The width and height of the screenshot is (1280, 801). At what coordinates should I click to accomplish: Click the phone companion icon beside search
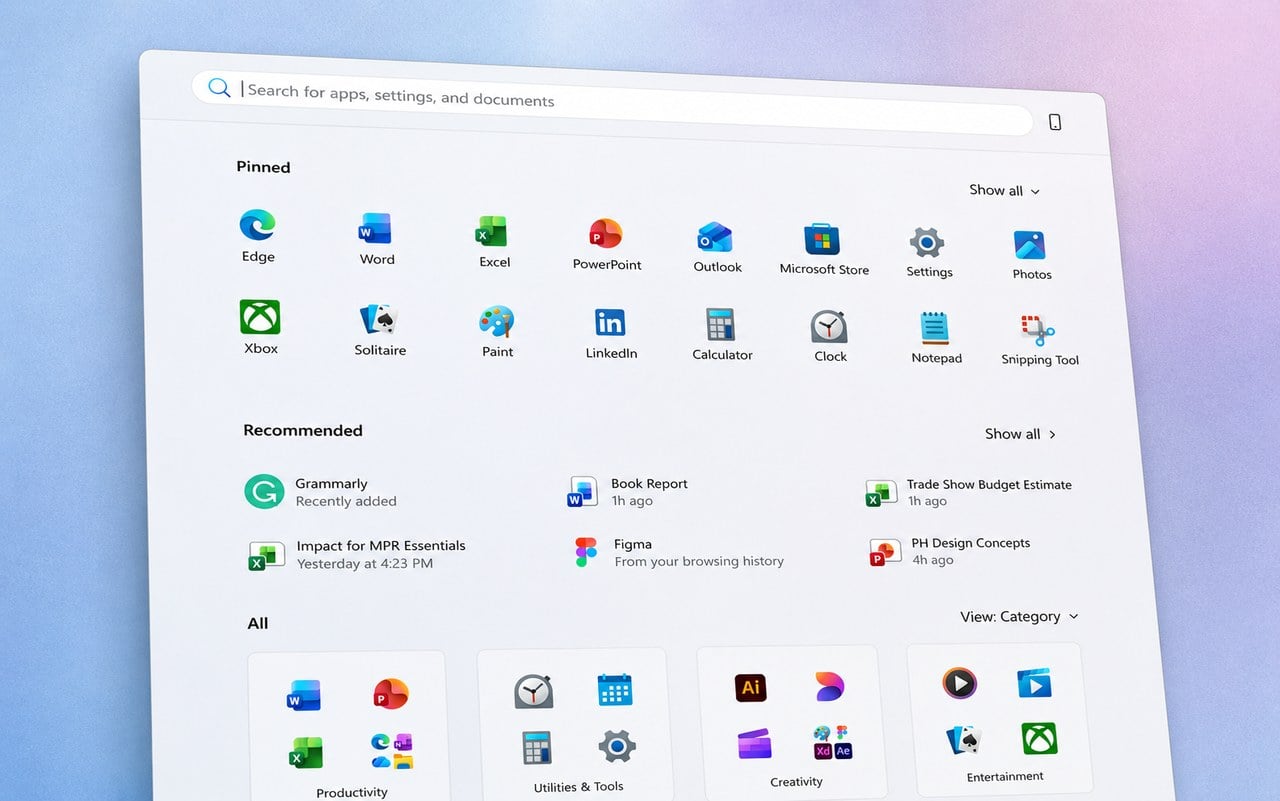tap(1055, 122)
